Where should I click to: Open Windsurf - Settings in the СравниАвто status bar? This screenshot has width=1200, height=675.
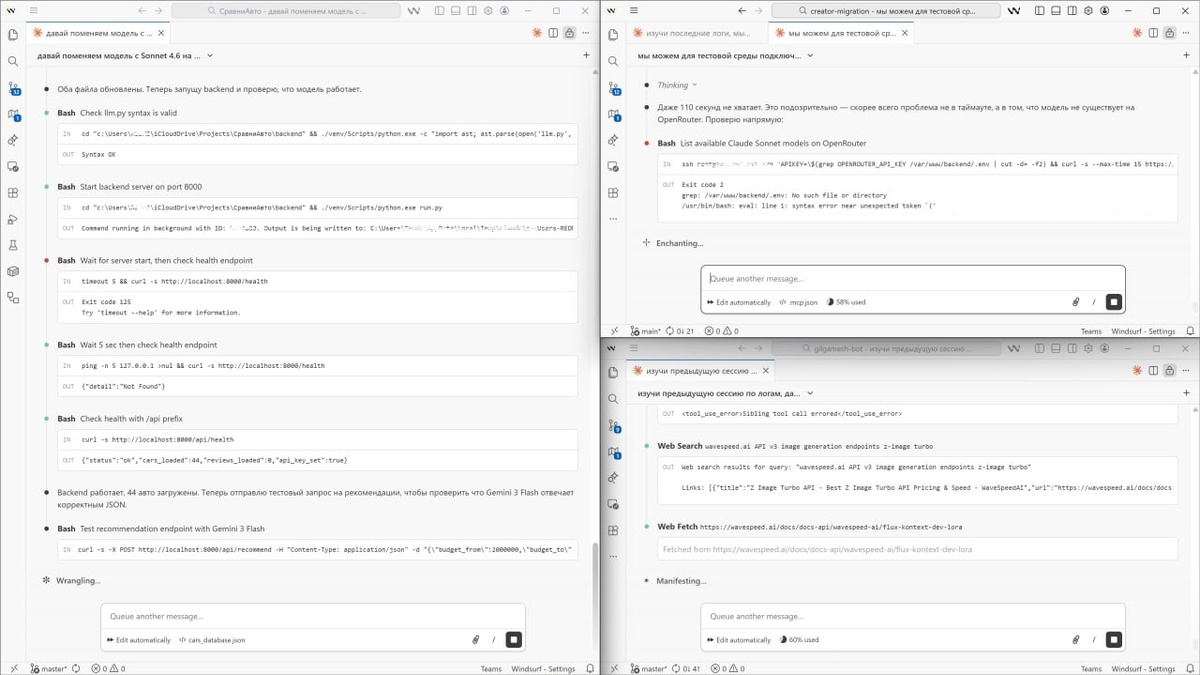coord(543,669)
